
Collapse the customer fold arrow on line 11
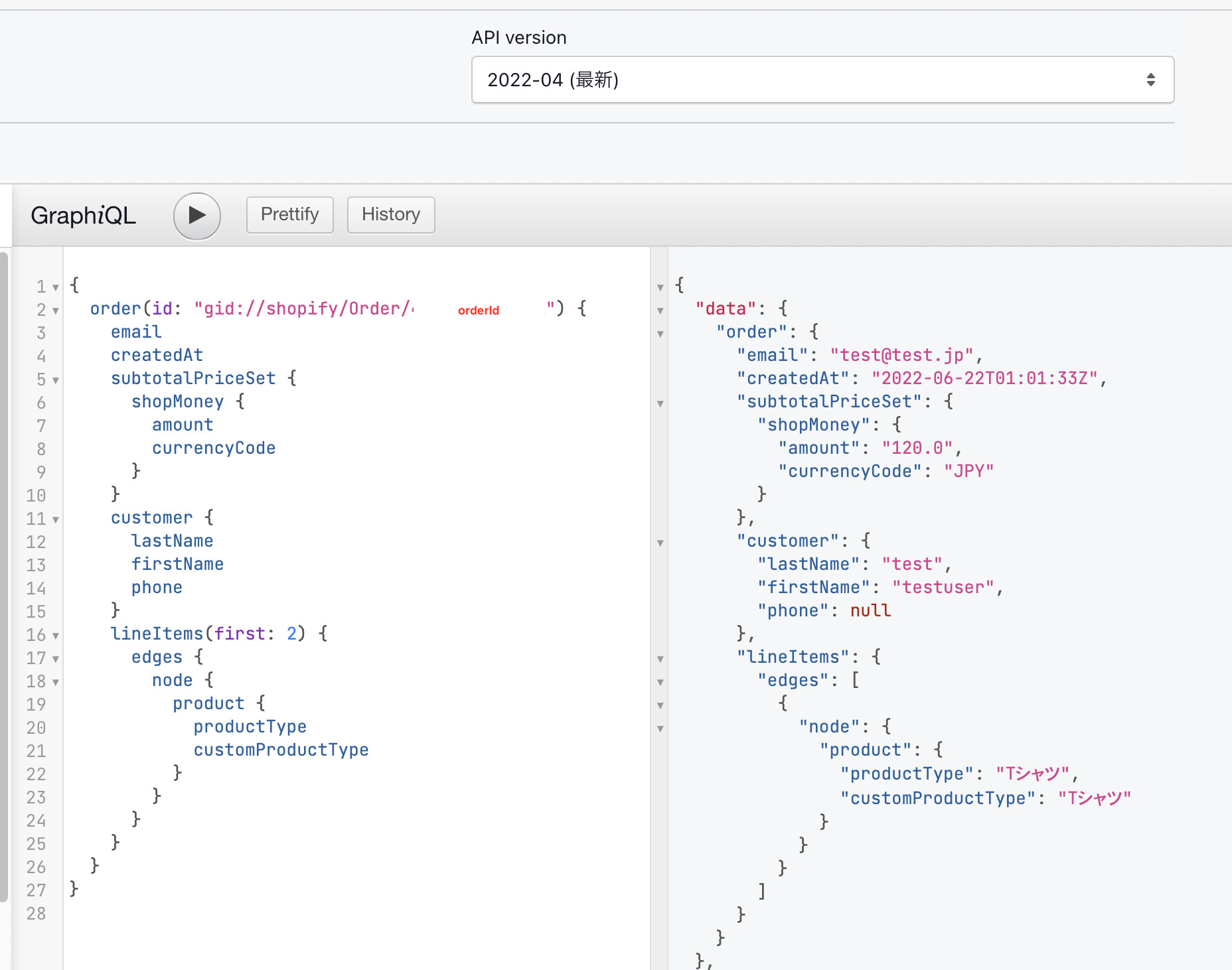pos(56,520)
